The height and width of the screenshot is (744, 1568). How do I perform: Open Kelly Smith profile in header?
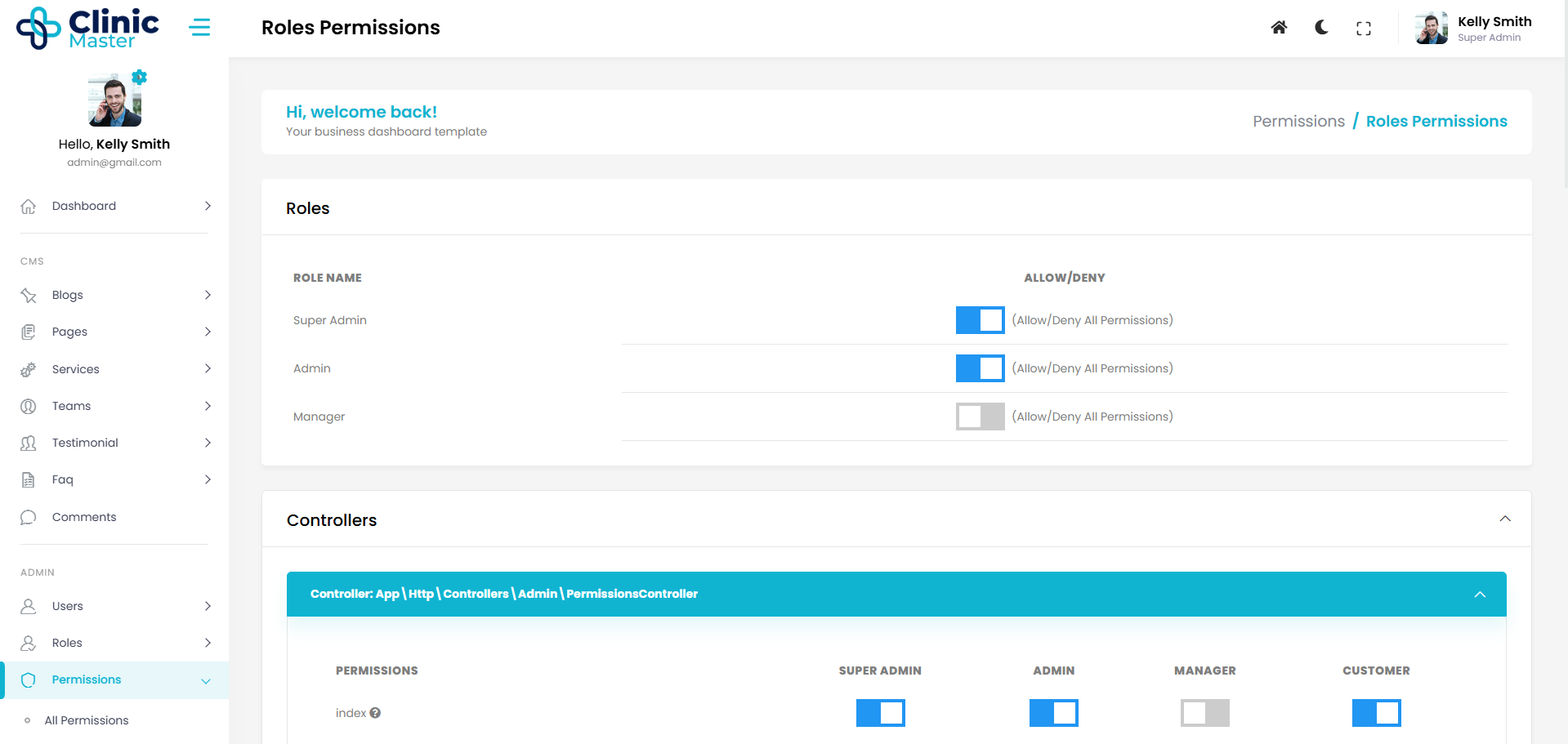[x=1474, y=29]
